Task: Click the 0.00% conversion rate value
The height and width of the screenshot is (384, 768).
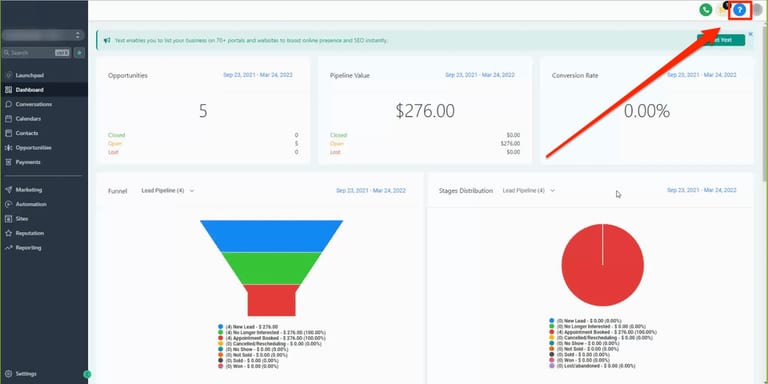Action: click(x=647, y=112)
